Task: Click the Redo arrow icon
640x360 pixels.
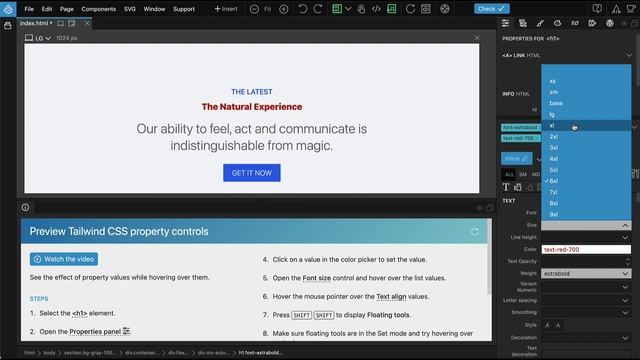Action: [x=318, y=9]
